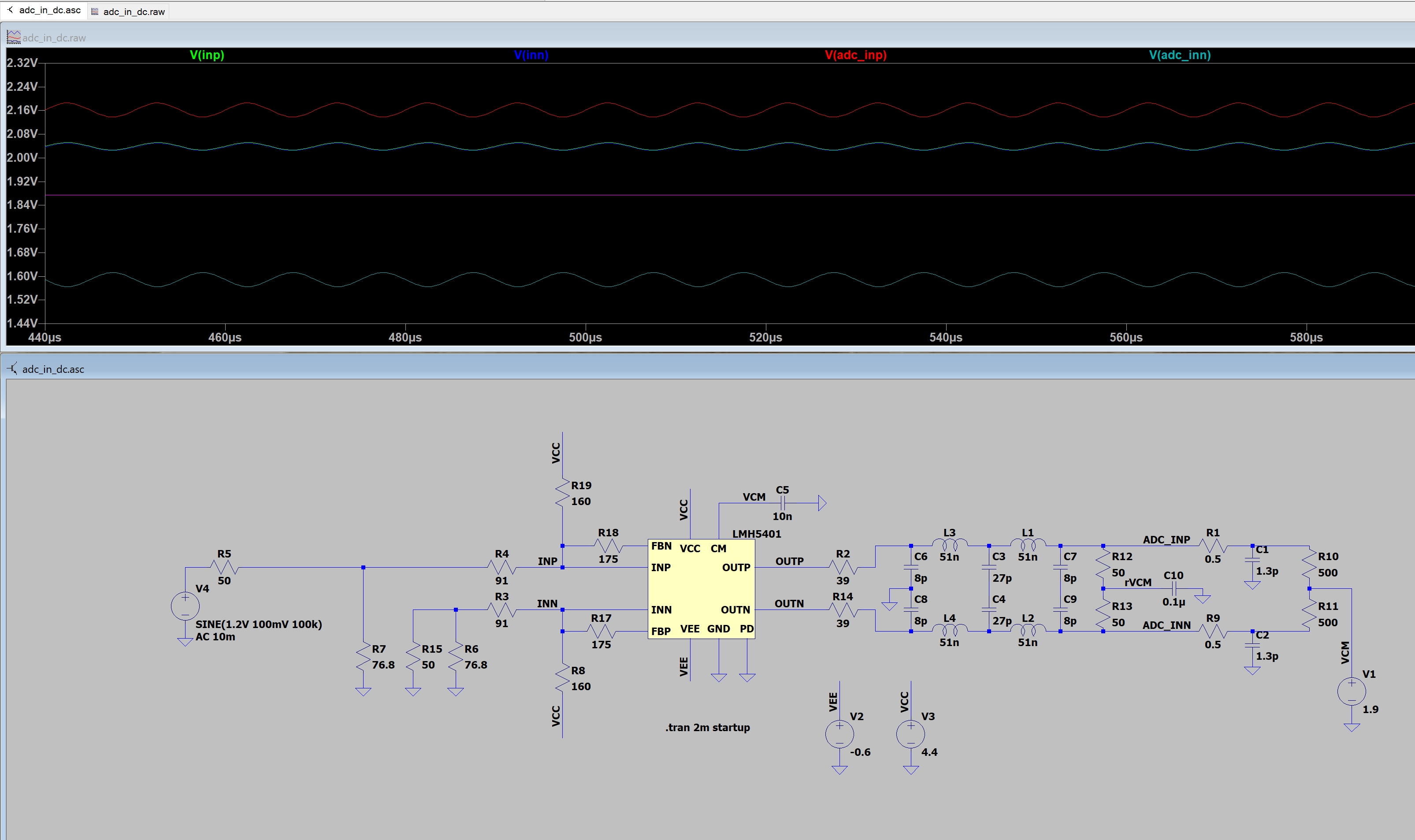Select the V4 sine voltage source symbol
This screenshot has width=1415, height=840.
185,606
